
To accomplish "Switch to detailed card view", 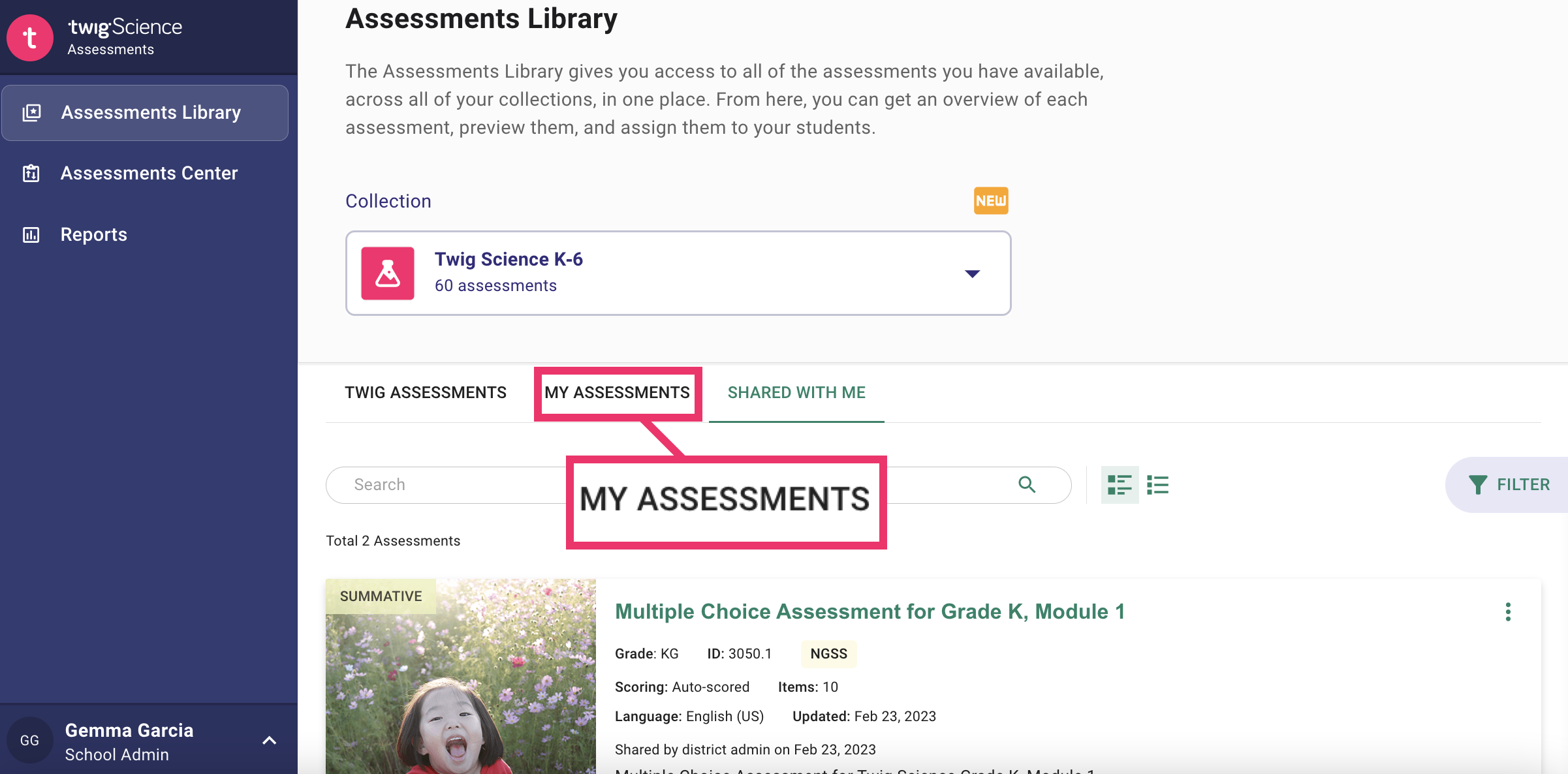I will tap(1120, 485).
